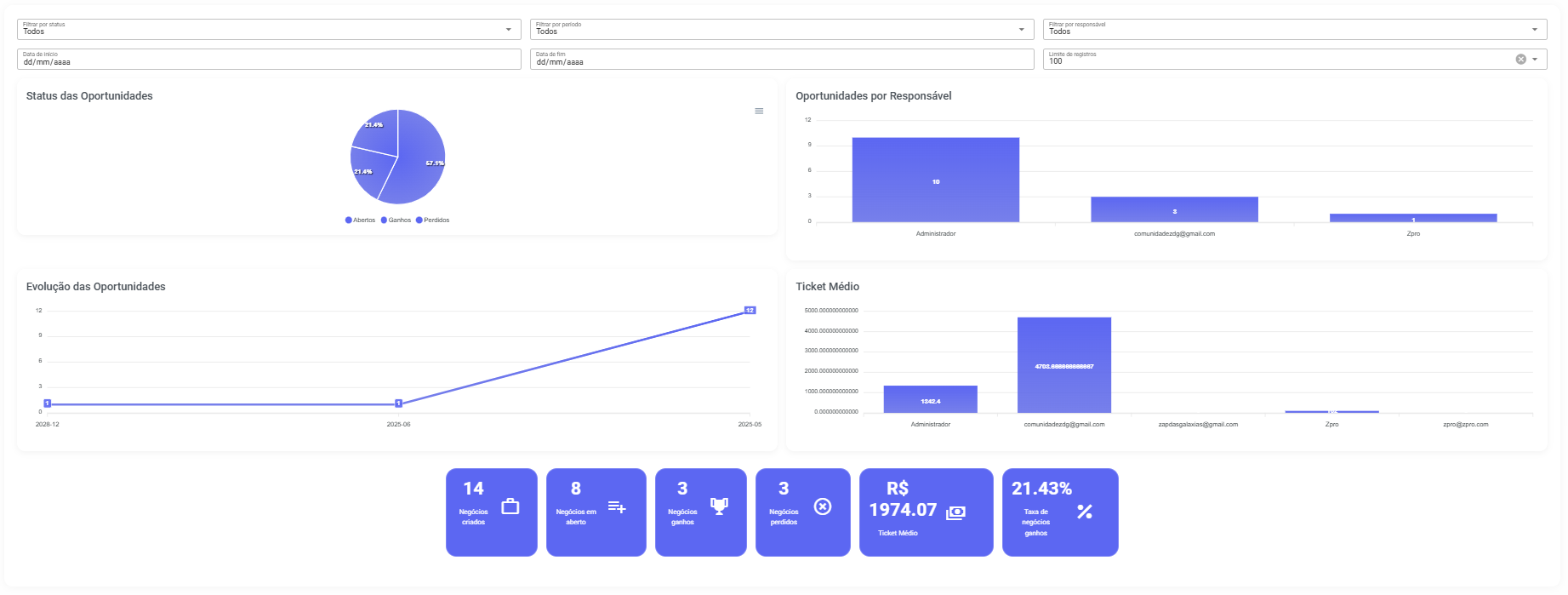Click the comunidadezdg bar in Ticket Médio chart

[1063, 365]
